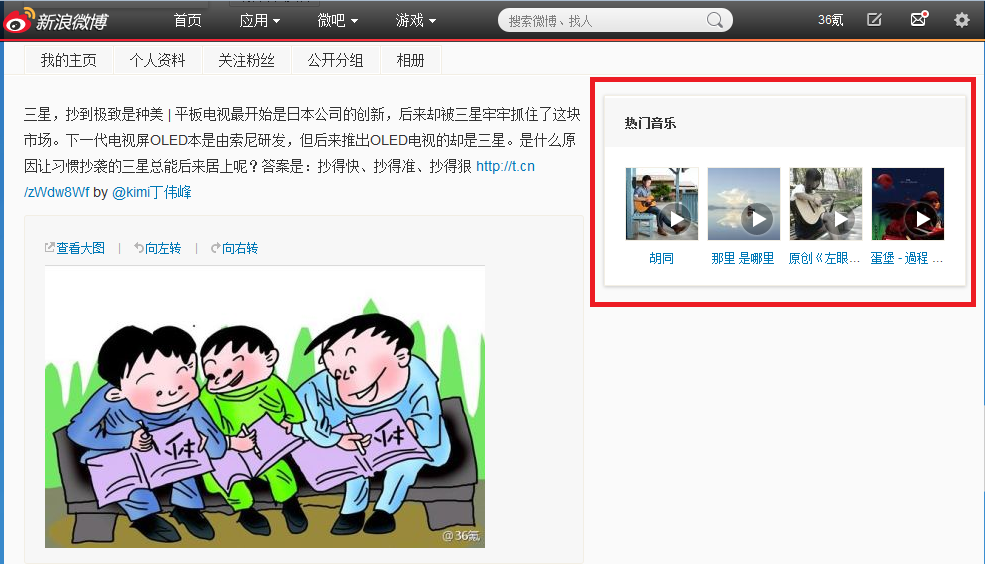
Task: Play the 原创《左眼 guitar track
Action: point(825,203)
